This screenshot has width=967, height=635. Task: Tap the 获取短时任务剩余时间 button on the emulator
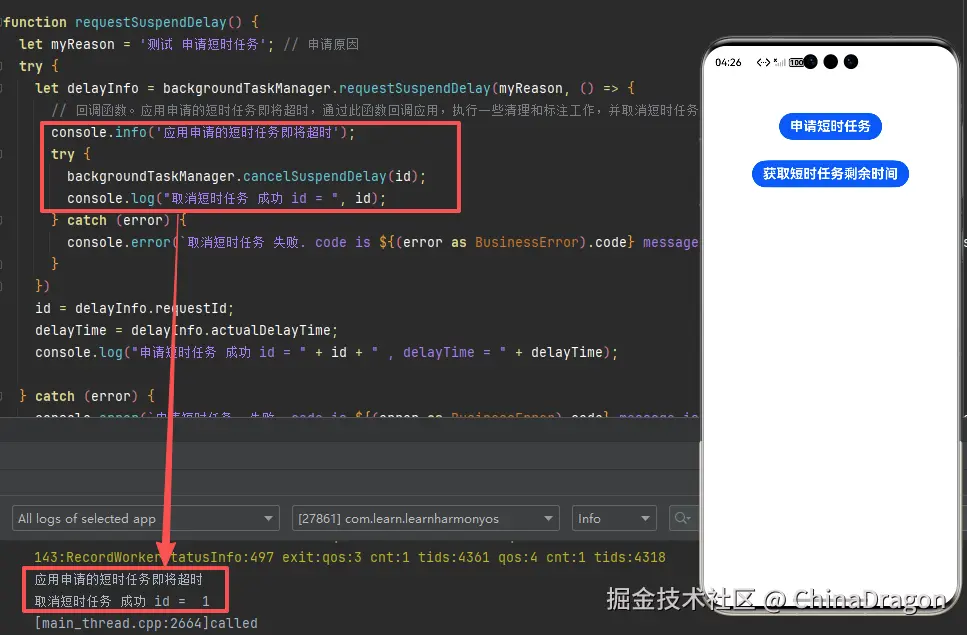[831, 173]
